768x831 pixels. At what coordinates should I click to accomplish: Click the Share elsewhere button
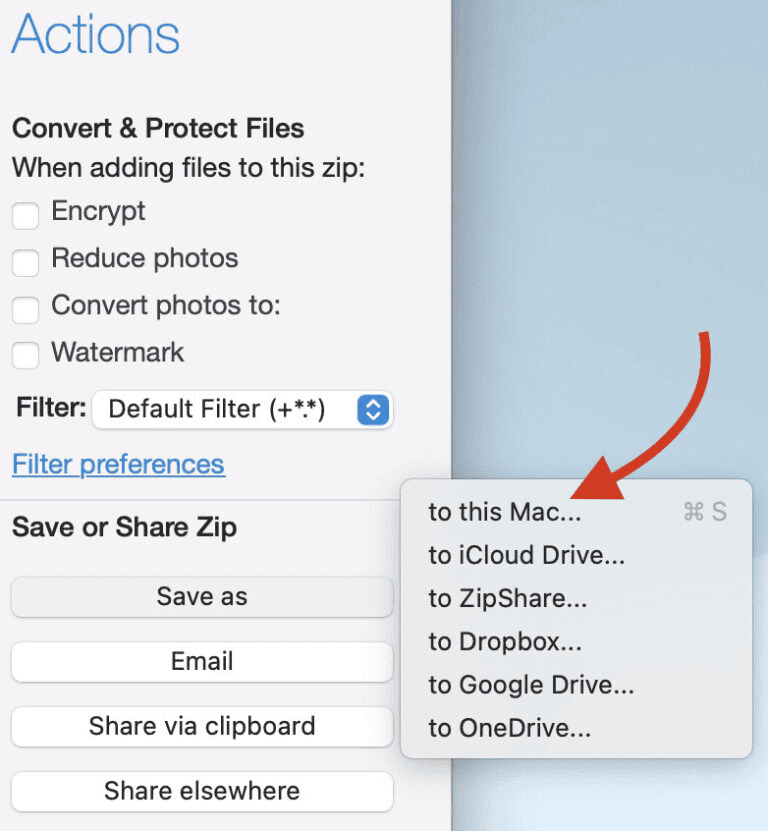[x=202, y=791]
